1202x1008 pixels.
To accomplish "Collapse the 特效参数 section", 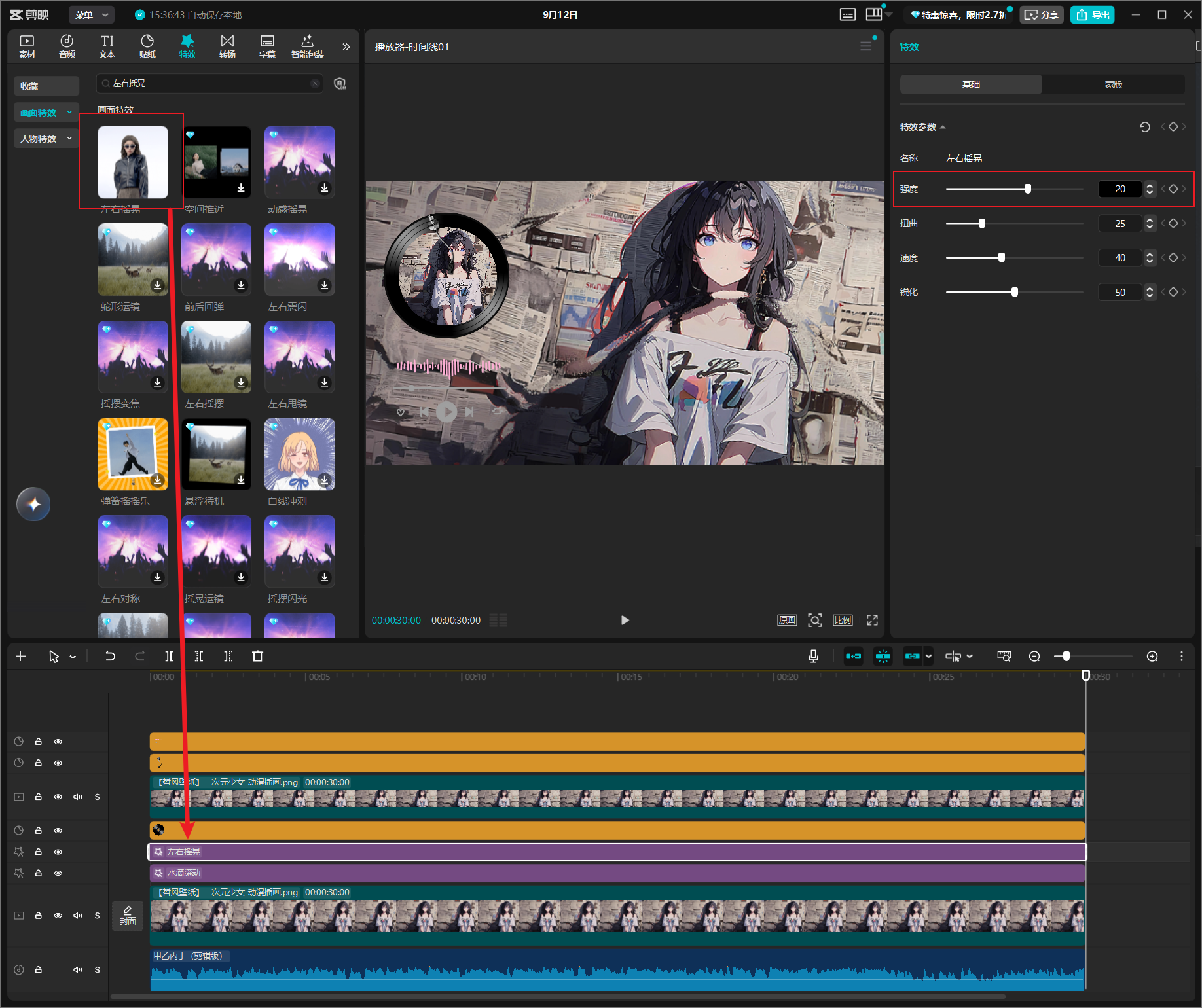I will pyautogui.click(x=943, y=127).
